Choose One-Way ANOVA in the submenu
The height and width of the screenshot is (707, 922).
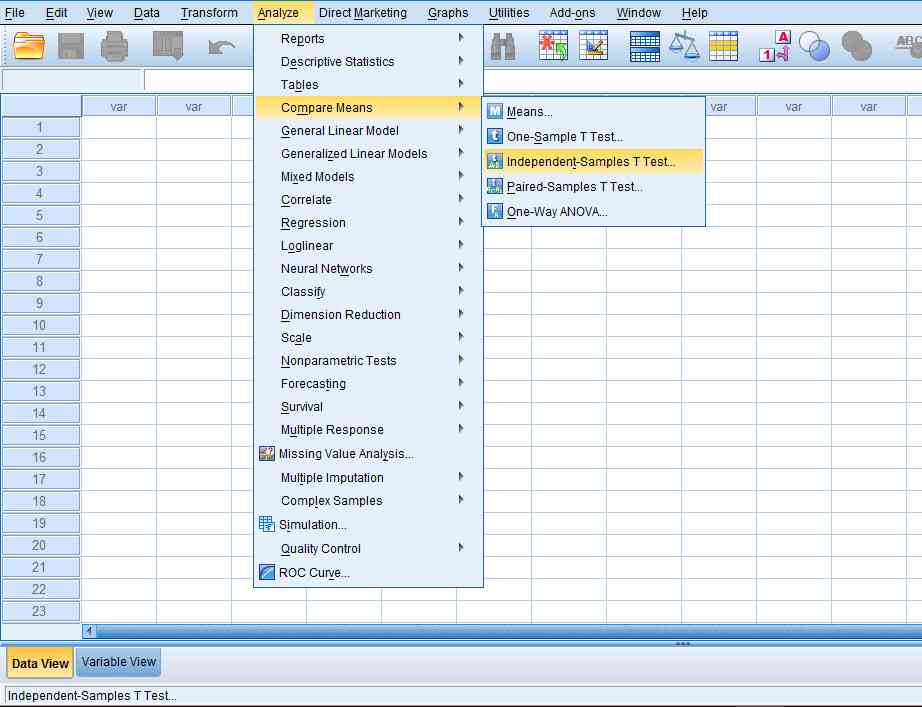[x=593, y=212]
